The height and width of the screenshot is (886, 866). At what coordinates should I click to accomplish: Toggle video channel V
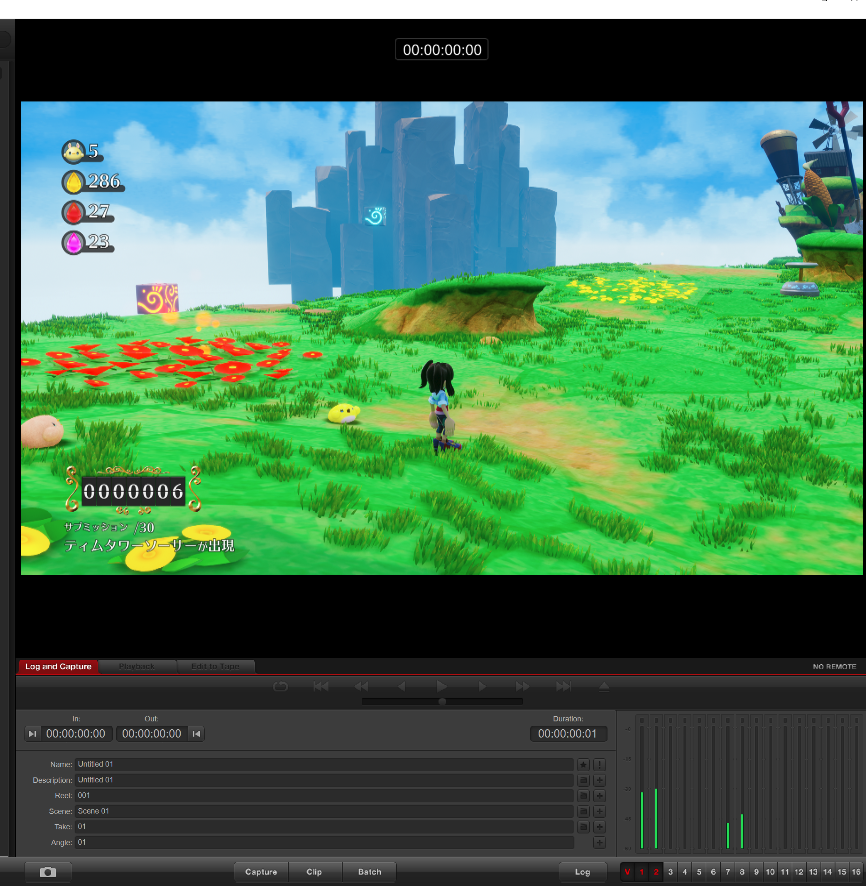(x=627, y=872)
